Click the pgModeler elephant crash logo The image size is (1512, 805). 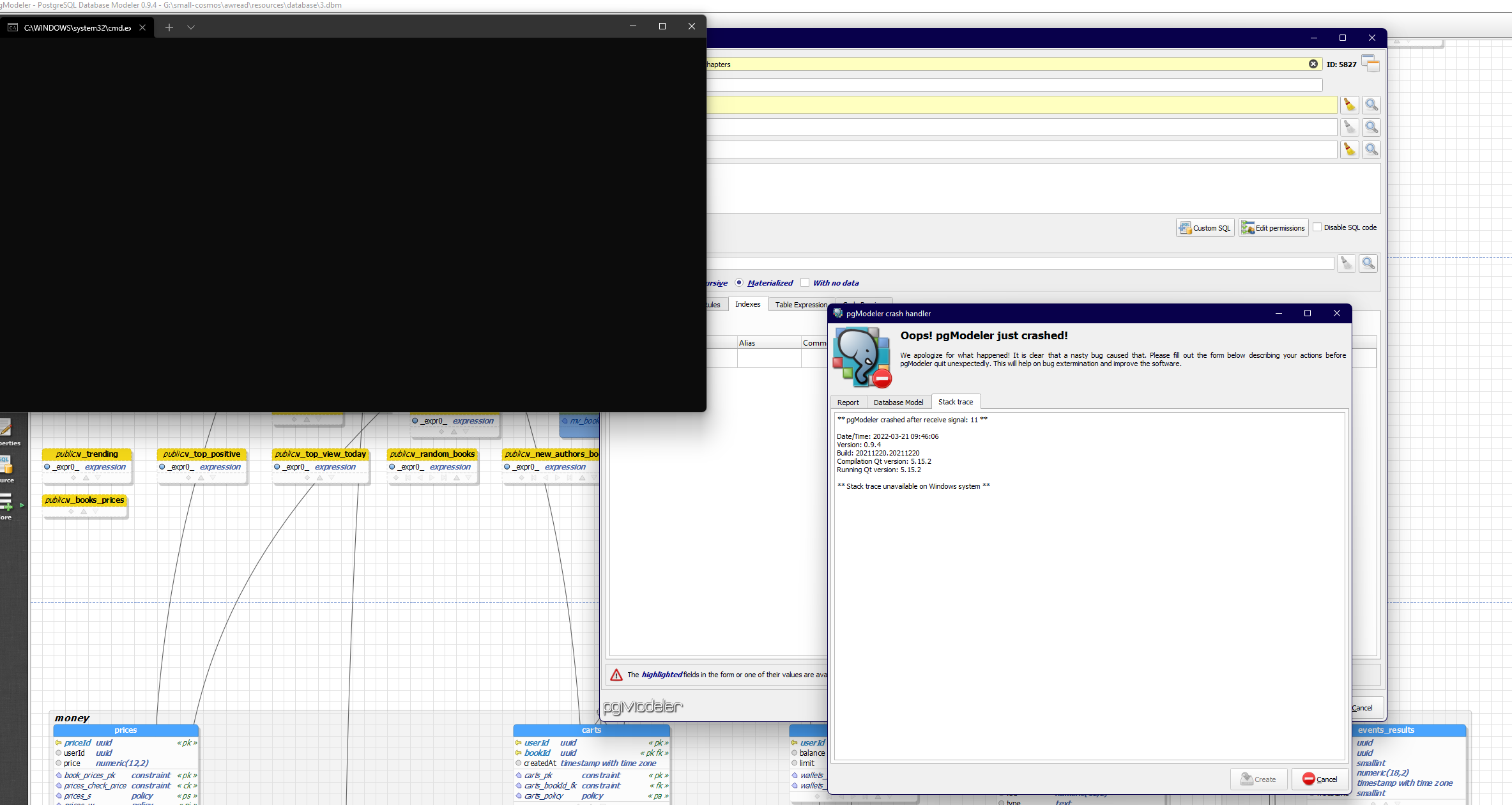(x=860, y=355)
